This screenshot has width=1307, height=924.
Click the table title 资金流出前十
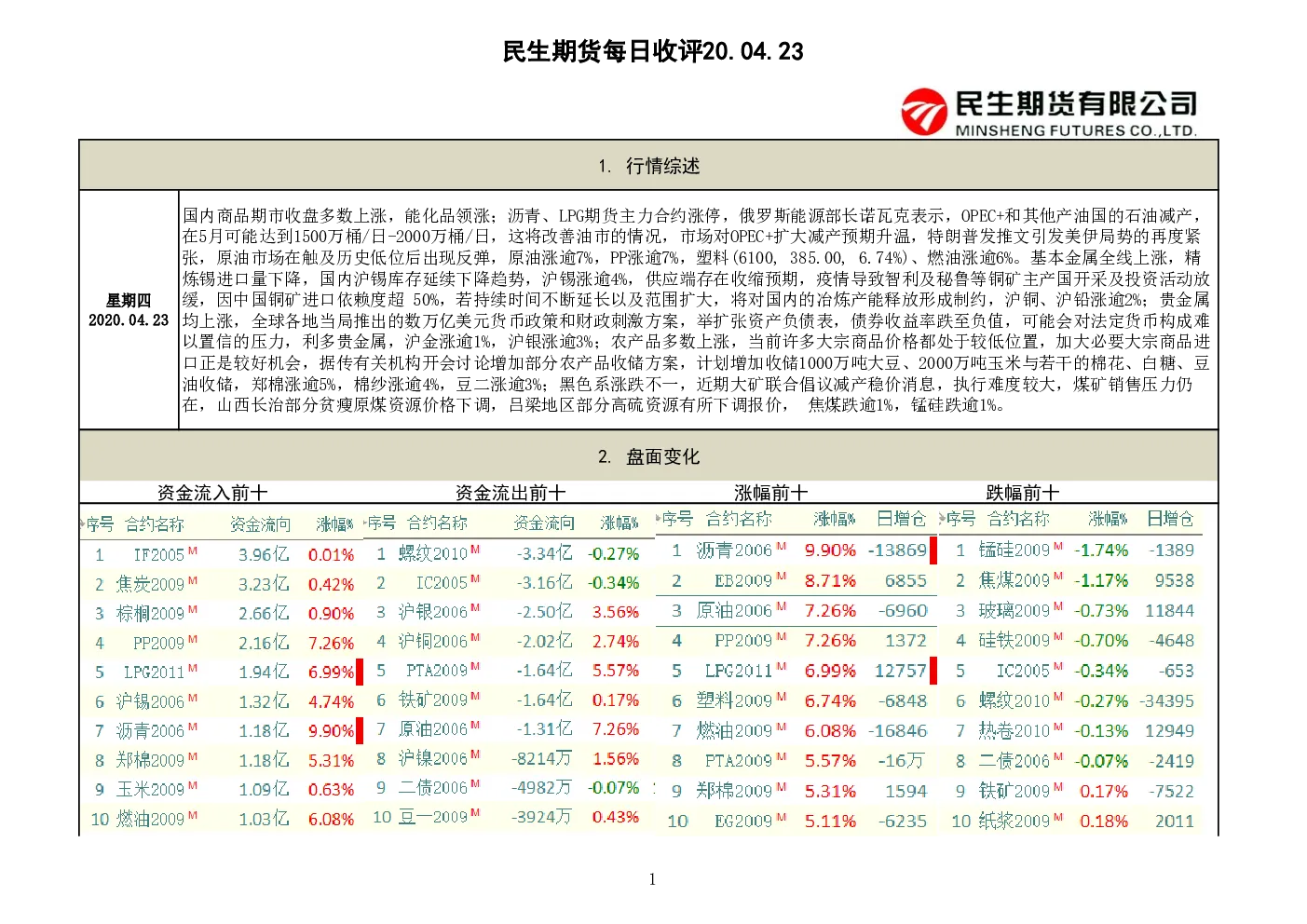(511, 493)
